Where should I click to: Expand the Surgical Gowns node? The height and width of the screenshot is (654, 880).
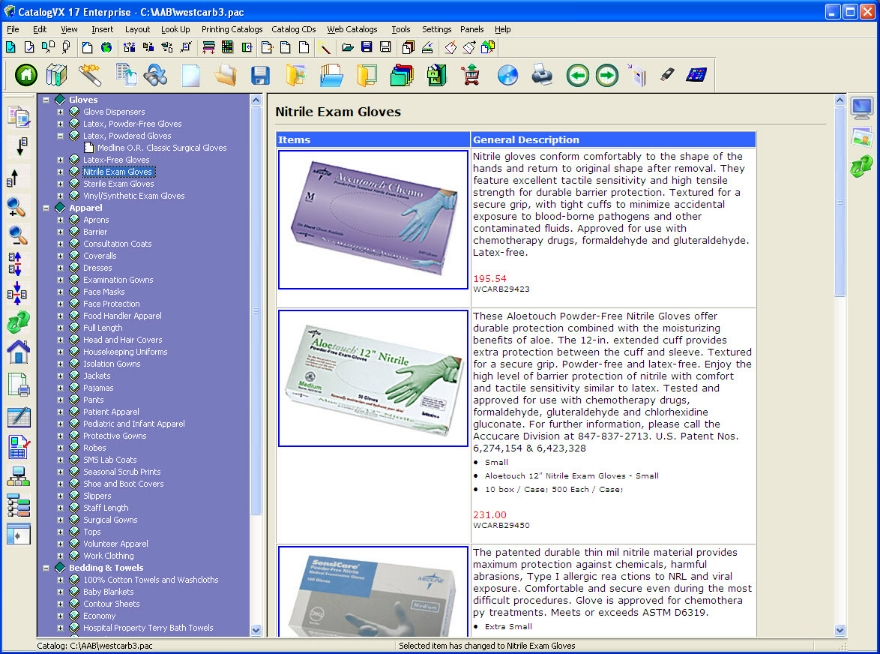[x=60, y=520]
